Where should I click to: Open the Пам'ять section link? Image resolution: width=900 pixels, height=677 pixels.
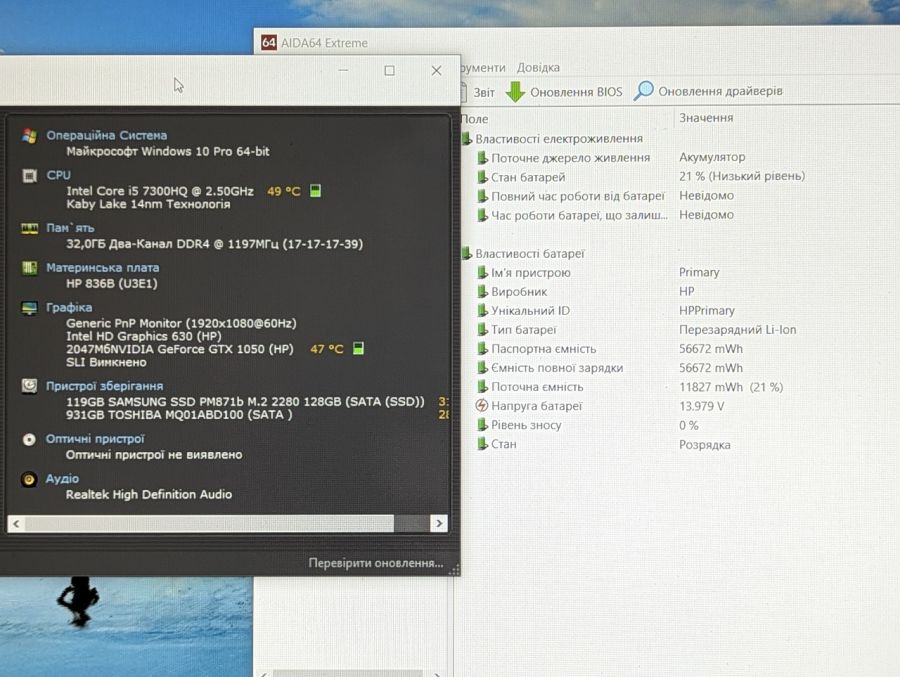[70, 228]
